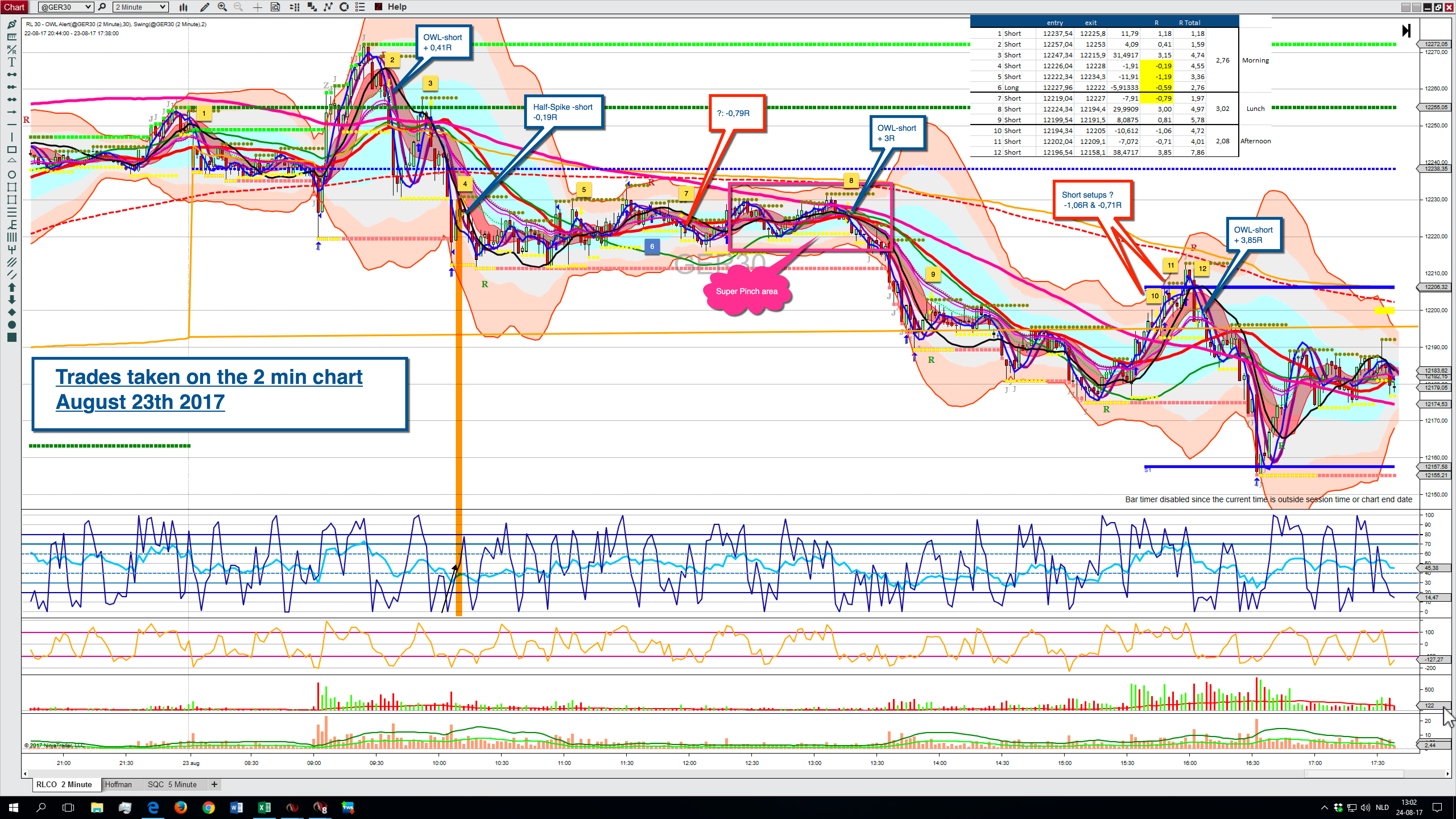Click the horizontal scrollbar right arrow
Viewport: 1456px width, 819px height.
click(1447, 774)
